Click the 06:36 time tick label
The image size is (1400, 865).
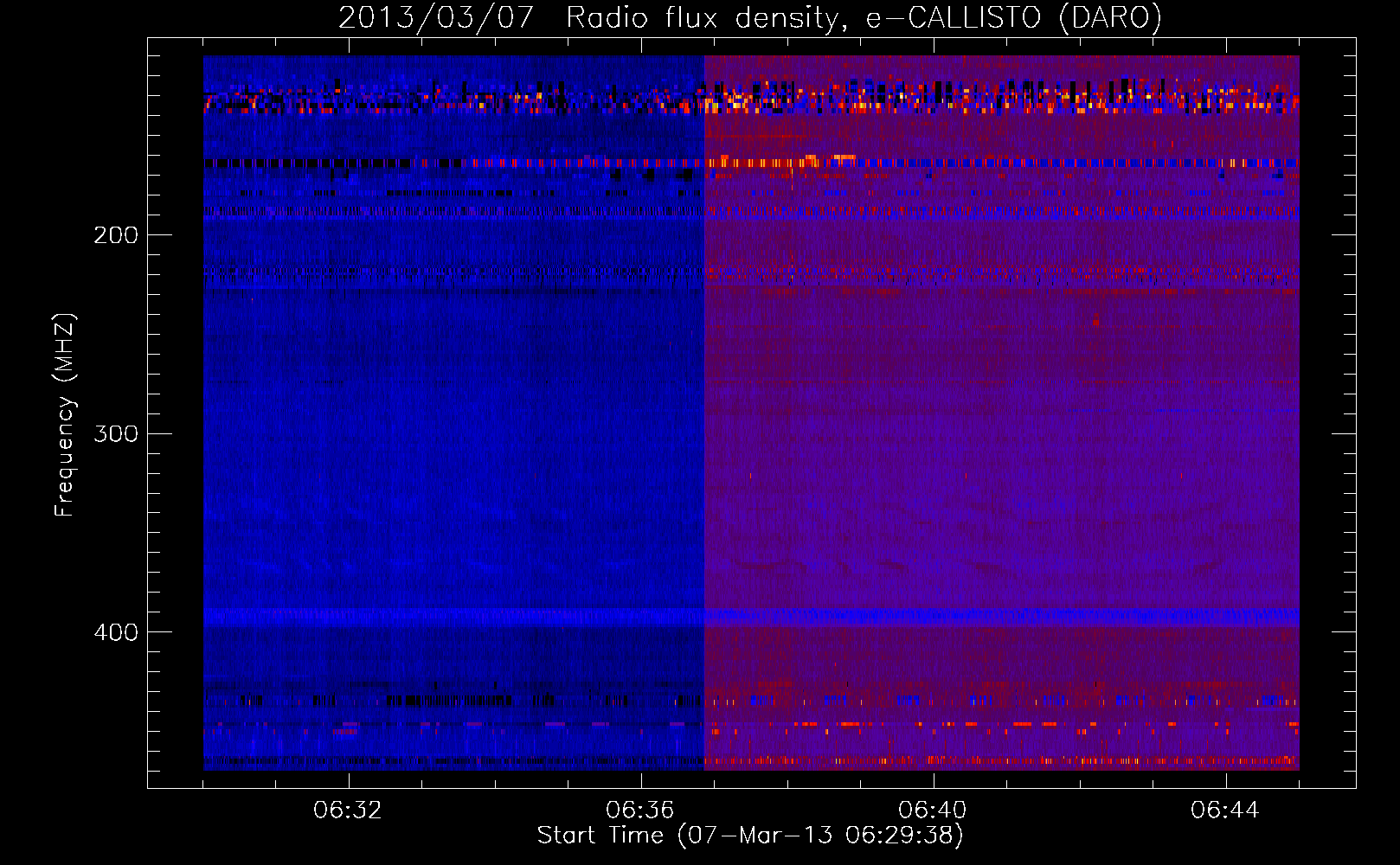coord(640,811)
